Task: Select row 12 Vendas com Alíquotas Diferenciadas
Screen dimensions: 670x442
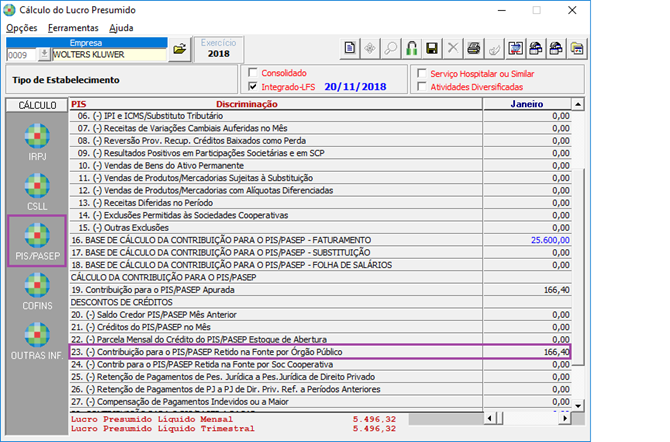Action: coord(320,190)
